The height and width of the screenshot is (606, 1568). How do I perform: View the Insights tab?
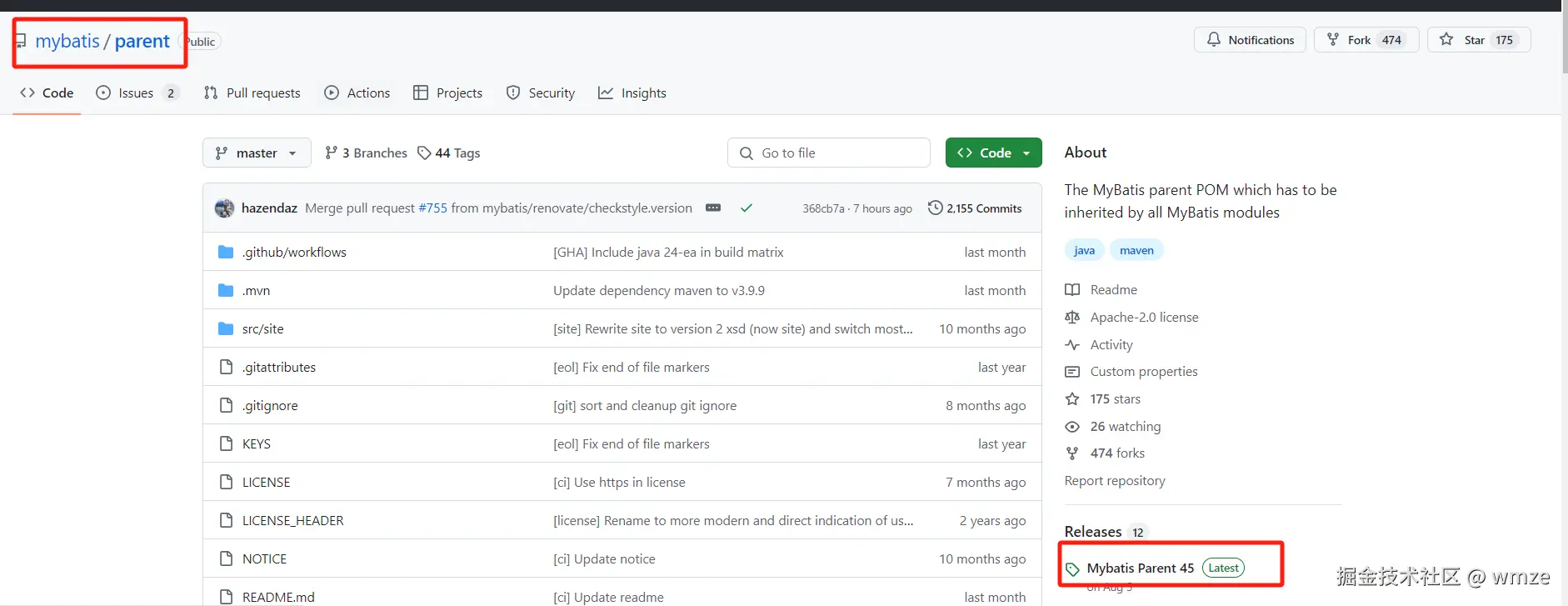tap(632, 93)
